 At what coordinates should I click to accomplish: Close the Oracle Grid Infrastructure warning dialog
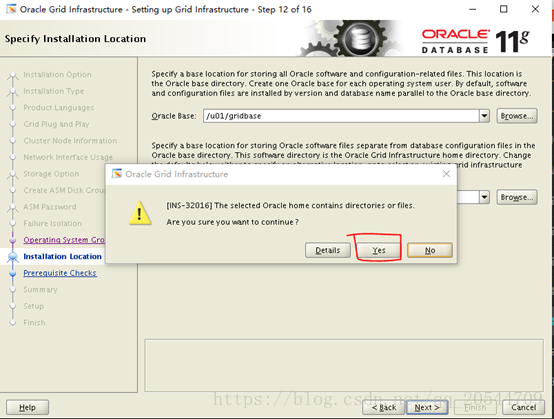(x=446, y=174)
